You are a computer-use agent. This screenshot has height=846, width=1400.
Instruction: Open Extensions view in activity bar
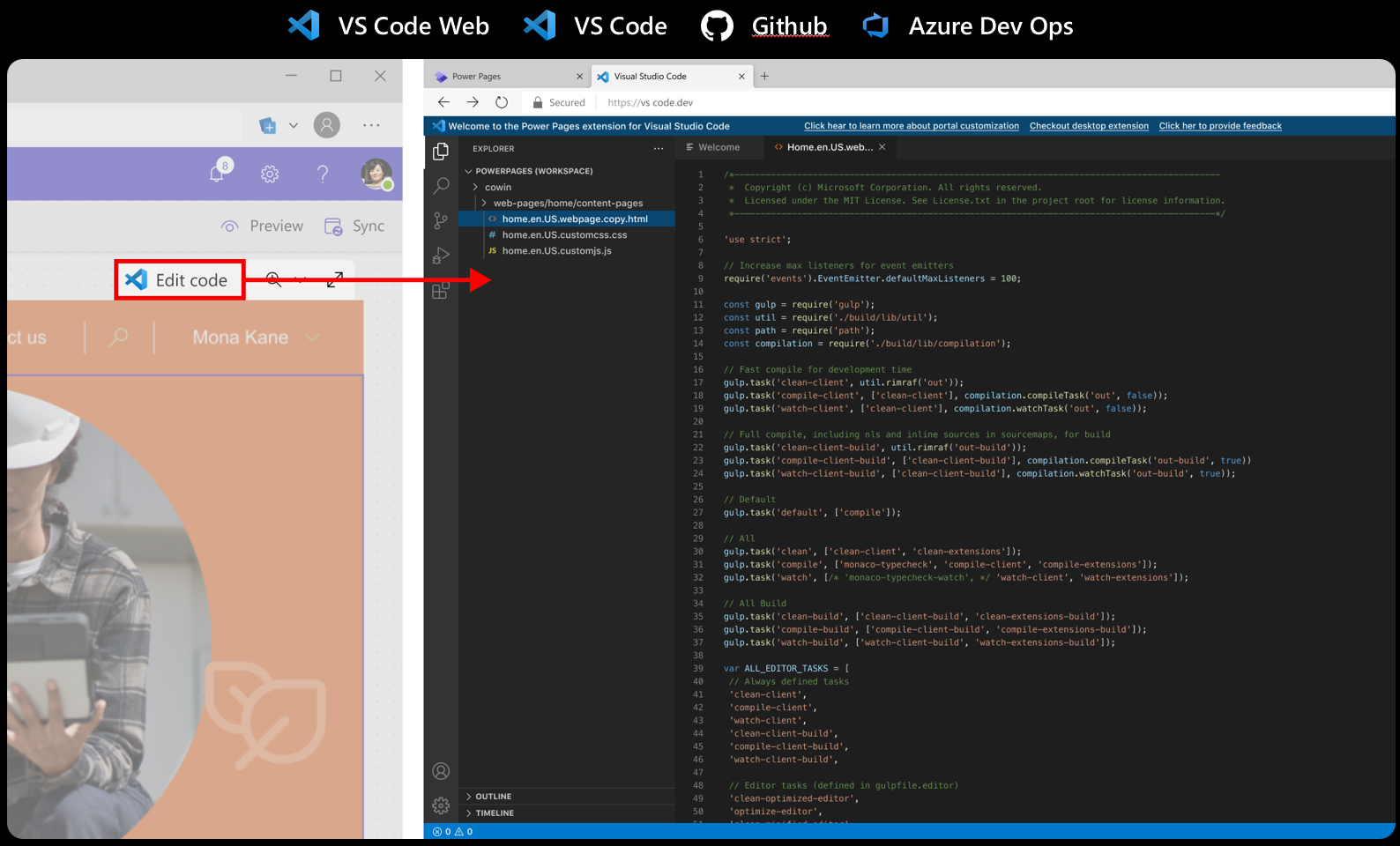point(441,290)
